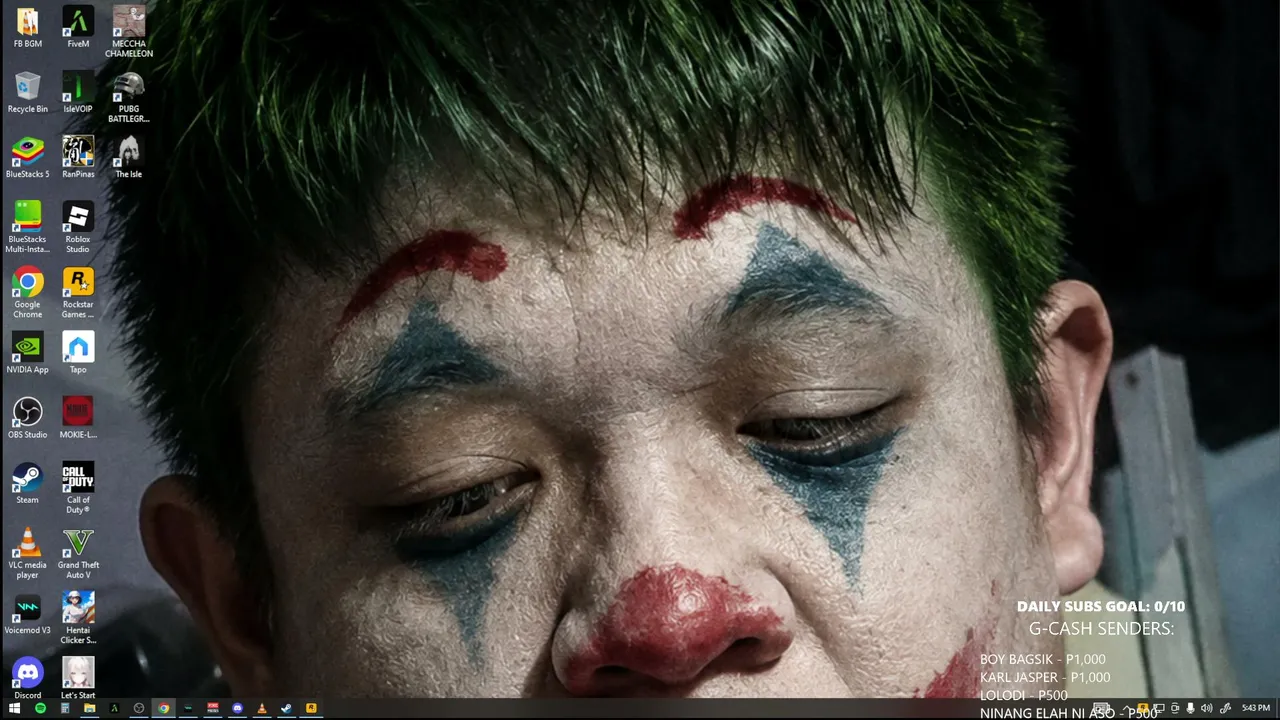Select the Roblox Studio desktop shortcut
This screenshot has width=1280, height=720.
(x=78, y=227)
